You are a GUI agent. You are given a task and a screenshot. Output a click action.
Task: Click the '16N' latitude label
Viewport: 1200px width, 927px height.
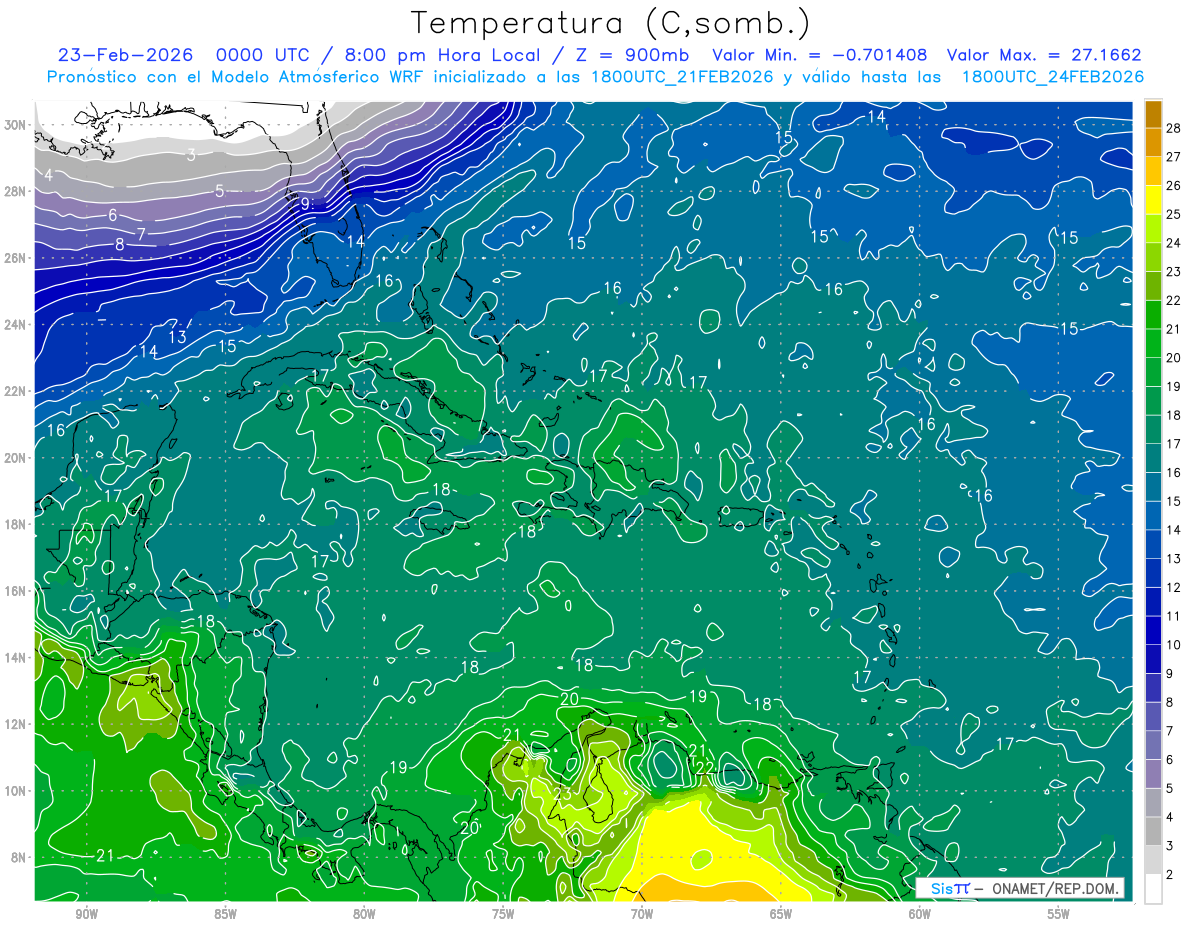[15, 591]
